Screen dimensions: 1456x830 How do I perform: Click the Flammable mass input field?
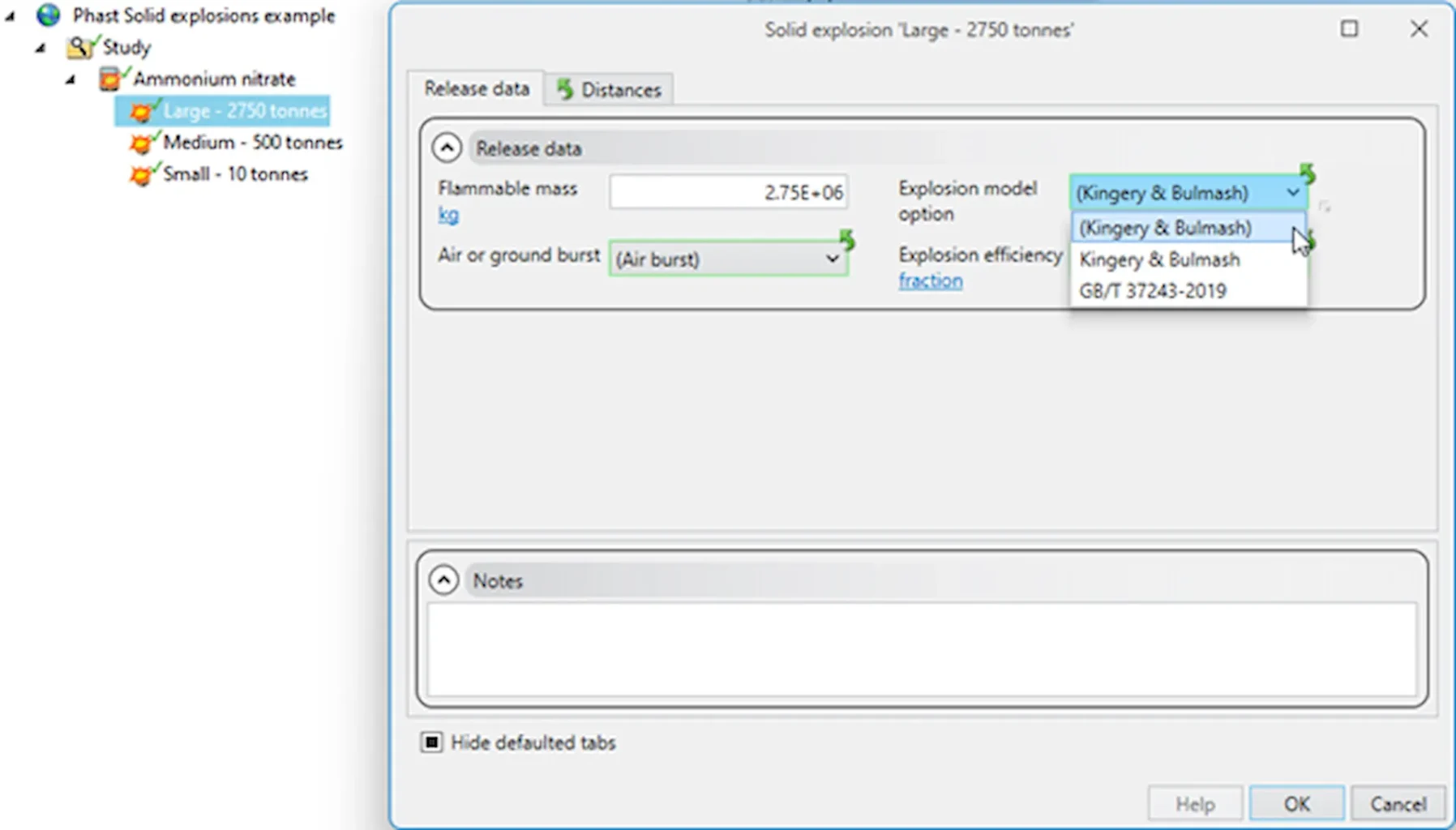click(728, 192)
